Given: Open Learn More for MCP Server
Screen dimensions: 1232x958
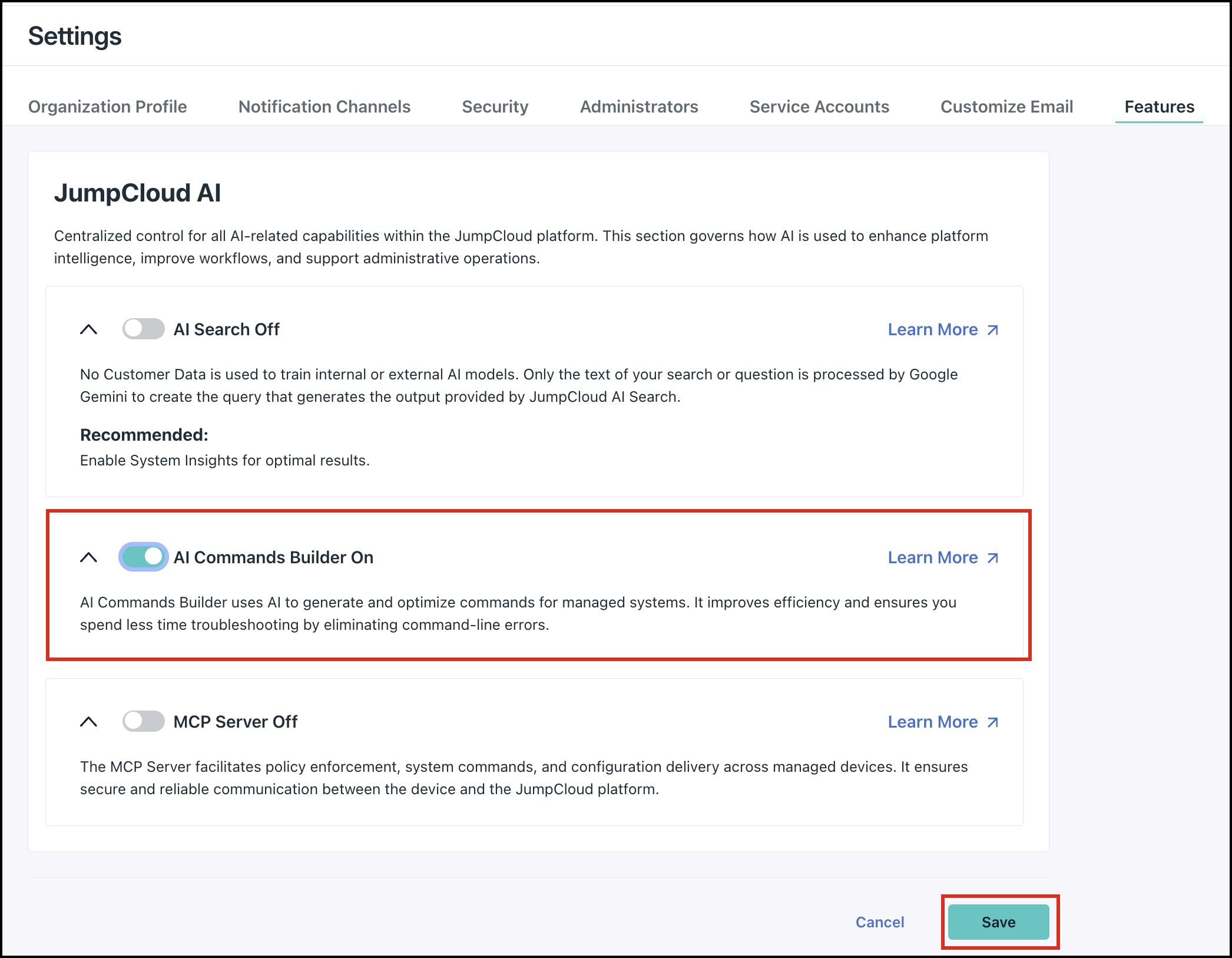Looking at the screenshot, I should [933, 721].
